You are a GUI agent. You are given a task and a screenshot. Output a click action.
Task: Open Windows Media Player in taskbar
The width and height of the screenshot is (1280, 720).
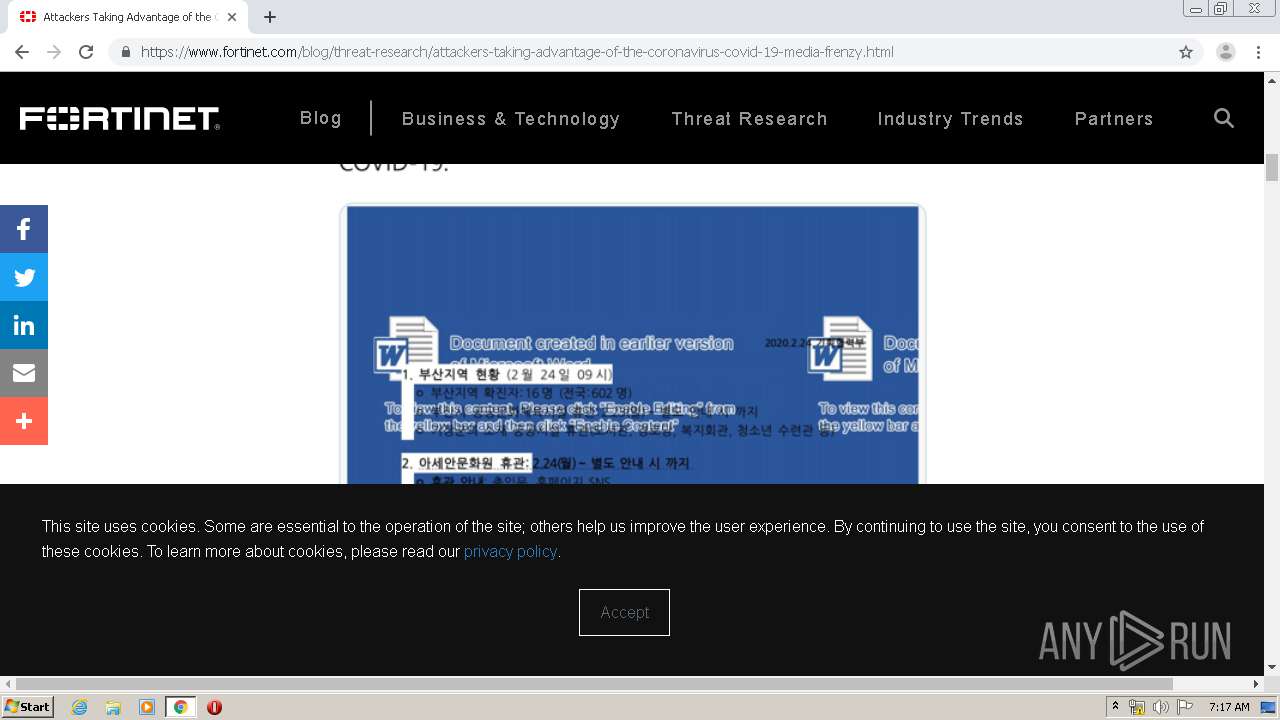click(147, 707)
